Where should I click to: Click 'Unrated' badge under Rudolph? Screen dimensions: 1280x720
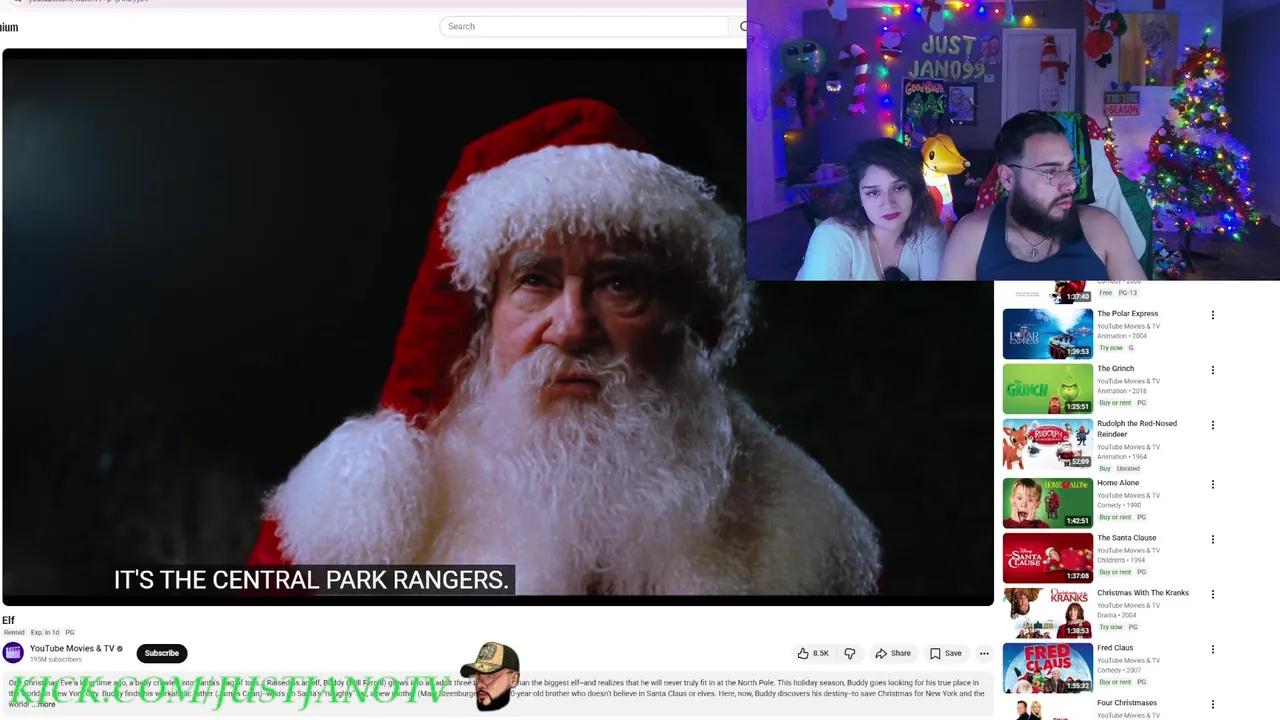click(x=1128, y=468)
